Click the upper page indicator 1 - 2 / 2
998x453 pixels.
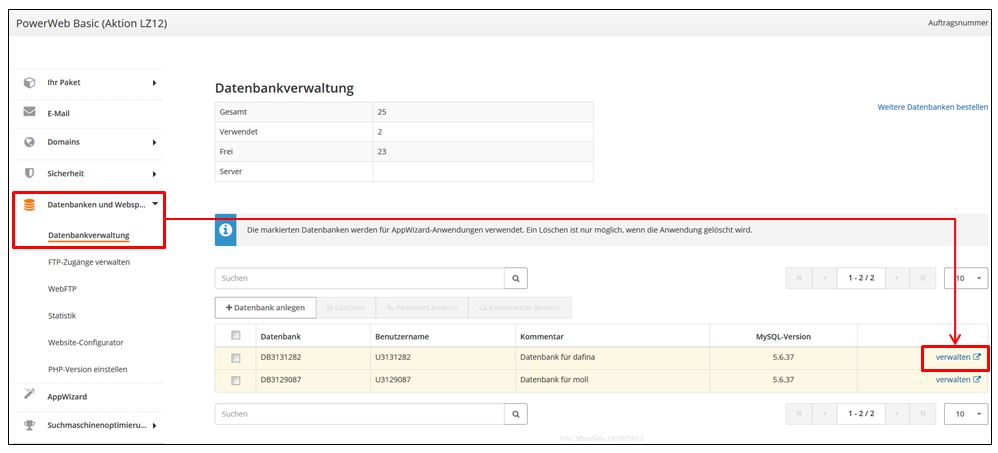pyautogui.click(x=861, y=278)
